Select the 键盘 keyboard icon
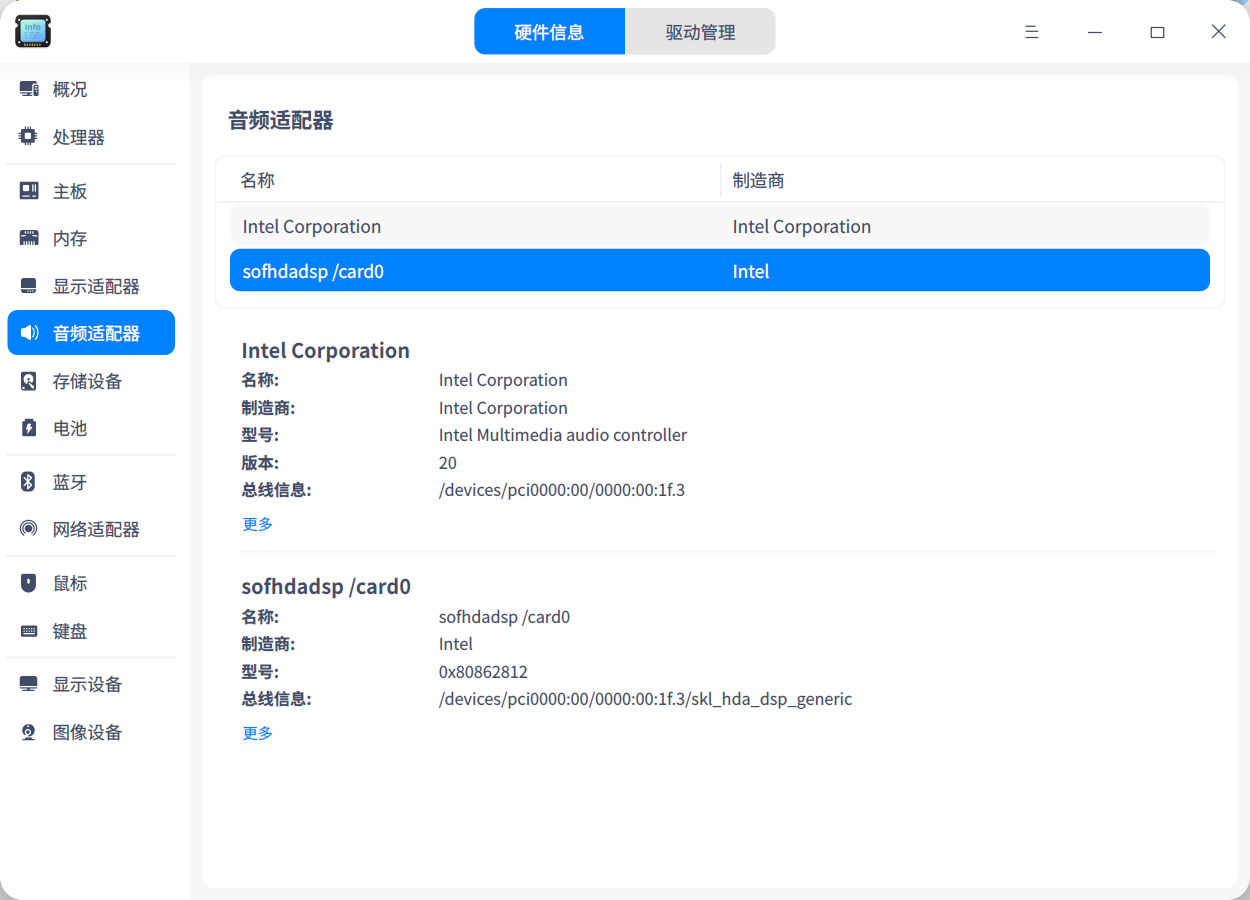 [x=29, y=631]
